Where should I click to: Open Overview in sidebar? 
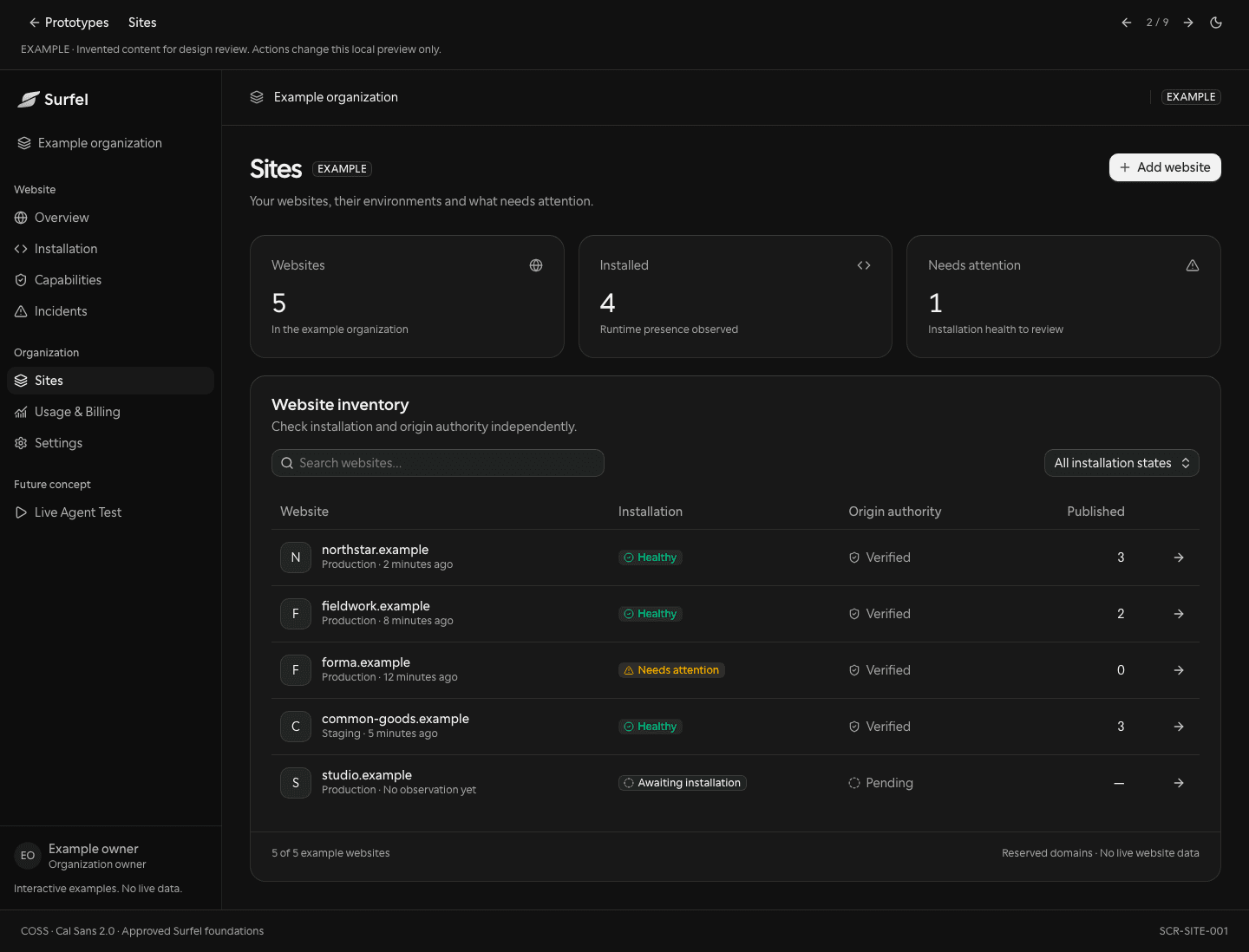point(110,218)
